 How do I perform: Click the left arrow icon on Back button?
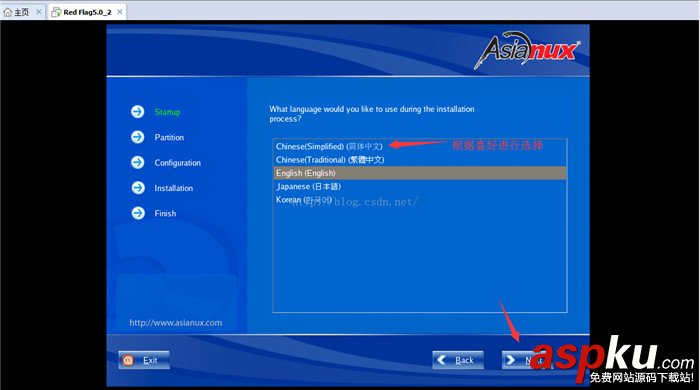pyautogui.click(x=442, y=360)
